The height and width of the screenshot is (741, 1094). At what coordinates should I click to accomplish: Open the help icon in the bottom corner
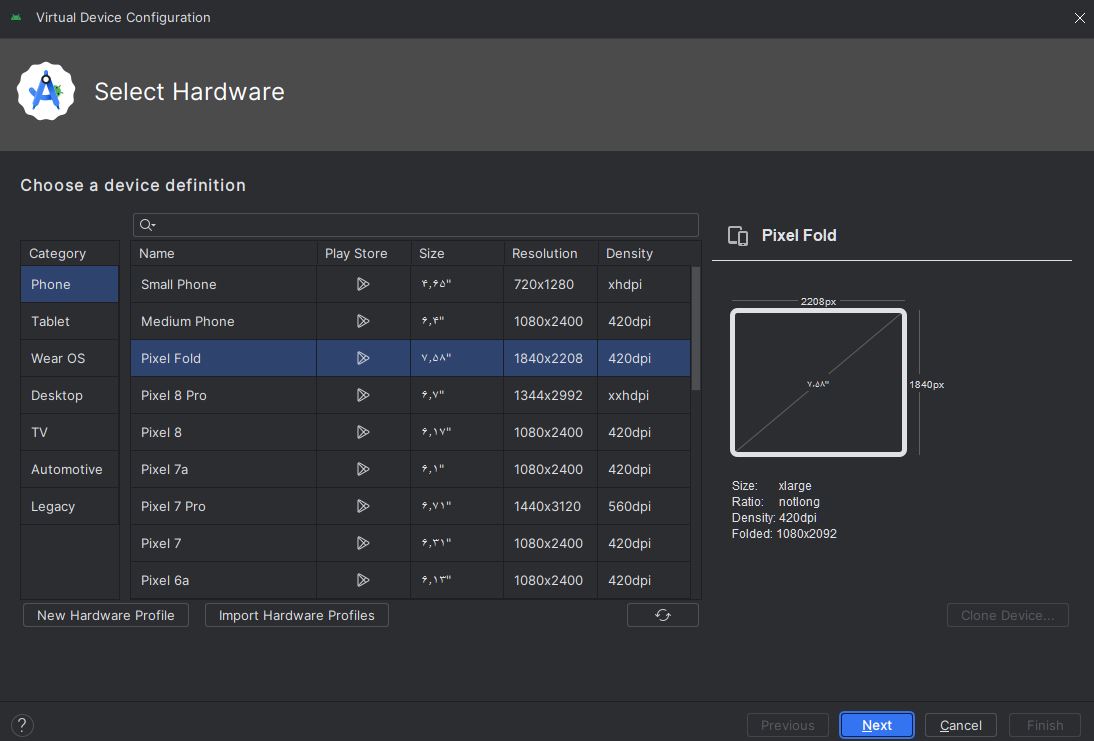(21, 724)
